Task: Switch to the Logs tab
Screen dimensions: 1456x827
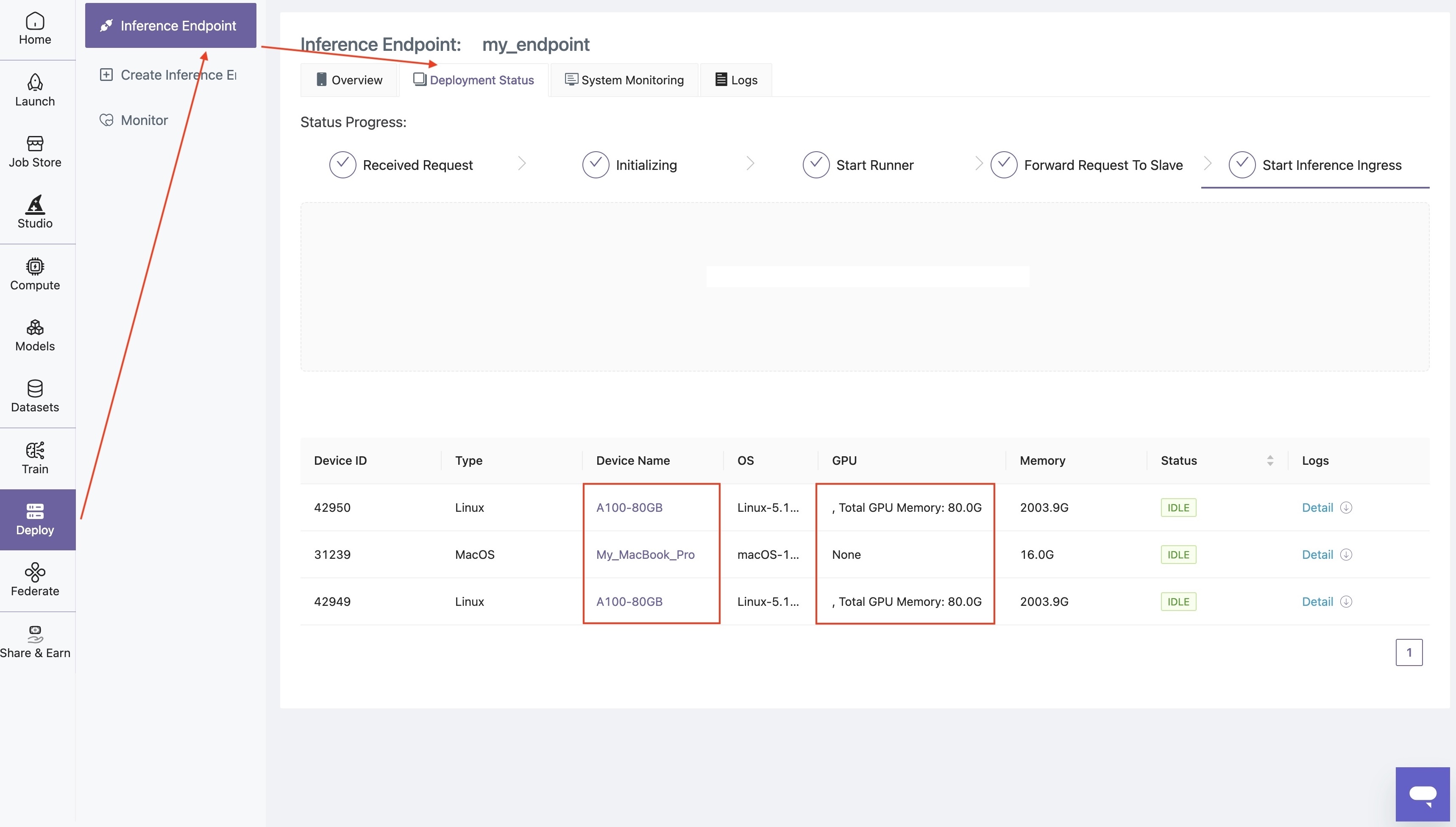Action: click(x=736, y=80)
